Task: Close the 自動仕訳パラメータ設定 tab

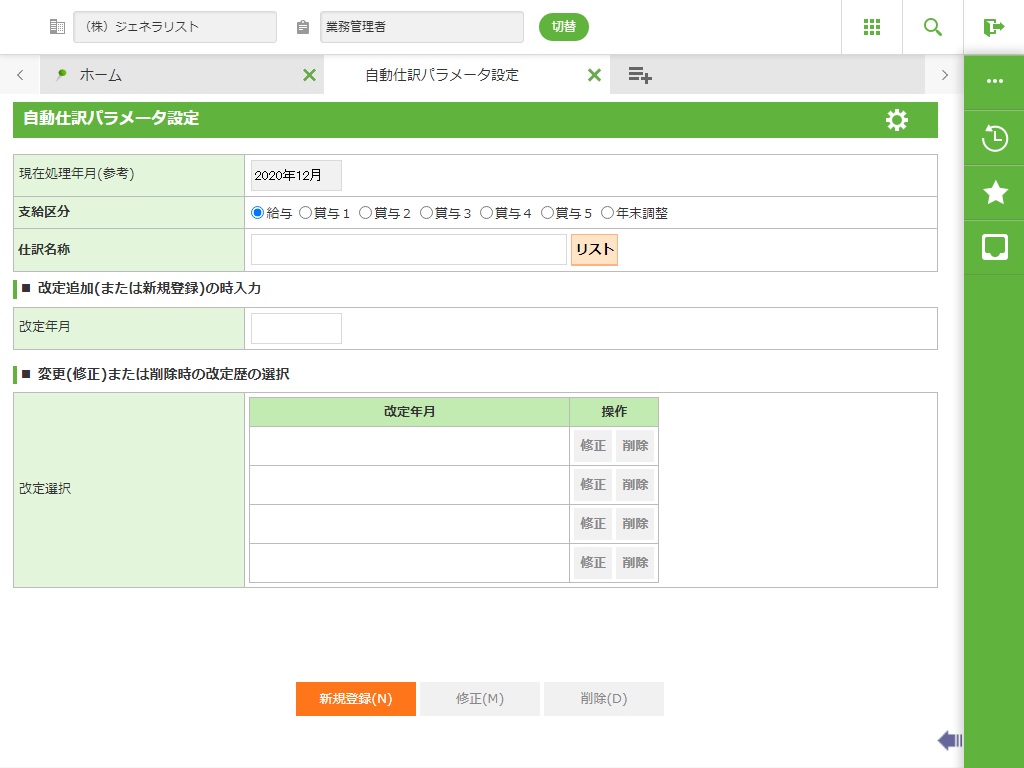Action: click(594, 75)
